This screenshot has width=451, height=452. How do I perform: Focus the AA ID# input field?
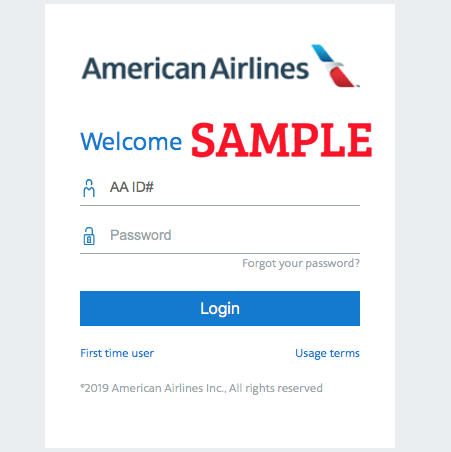(x=220, y=188)
